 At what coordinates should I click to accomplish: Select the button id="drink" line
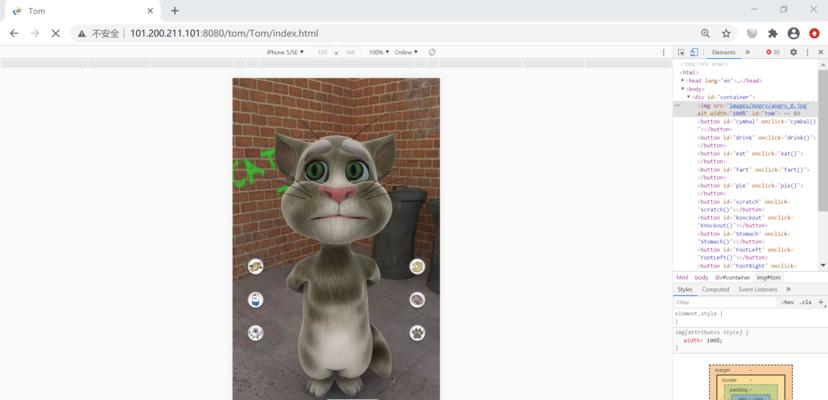(757, 141)
